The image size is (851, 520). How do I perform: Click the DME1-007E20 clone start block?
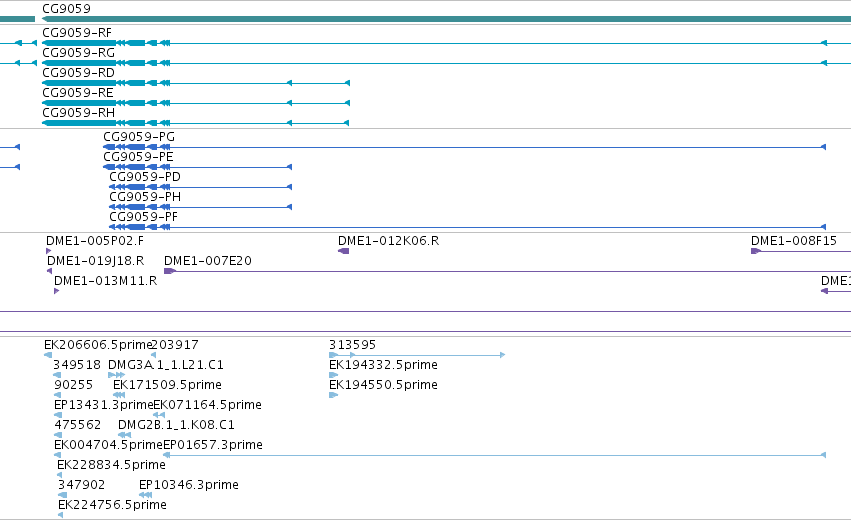(x=170, y=271)
